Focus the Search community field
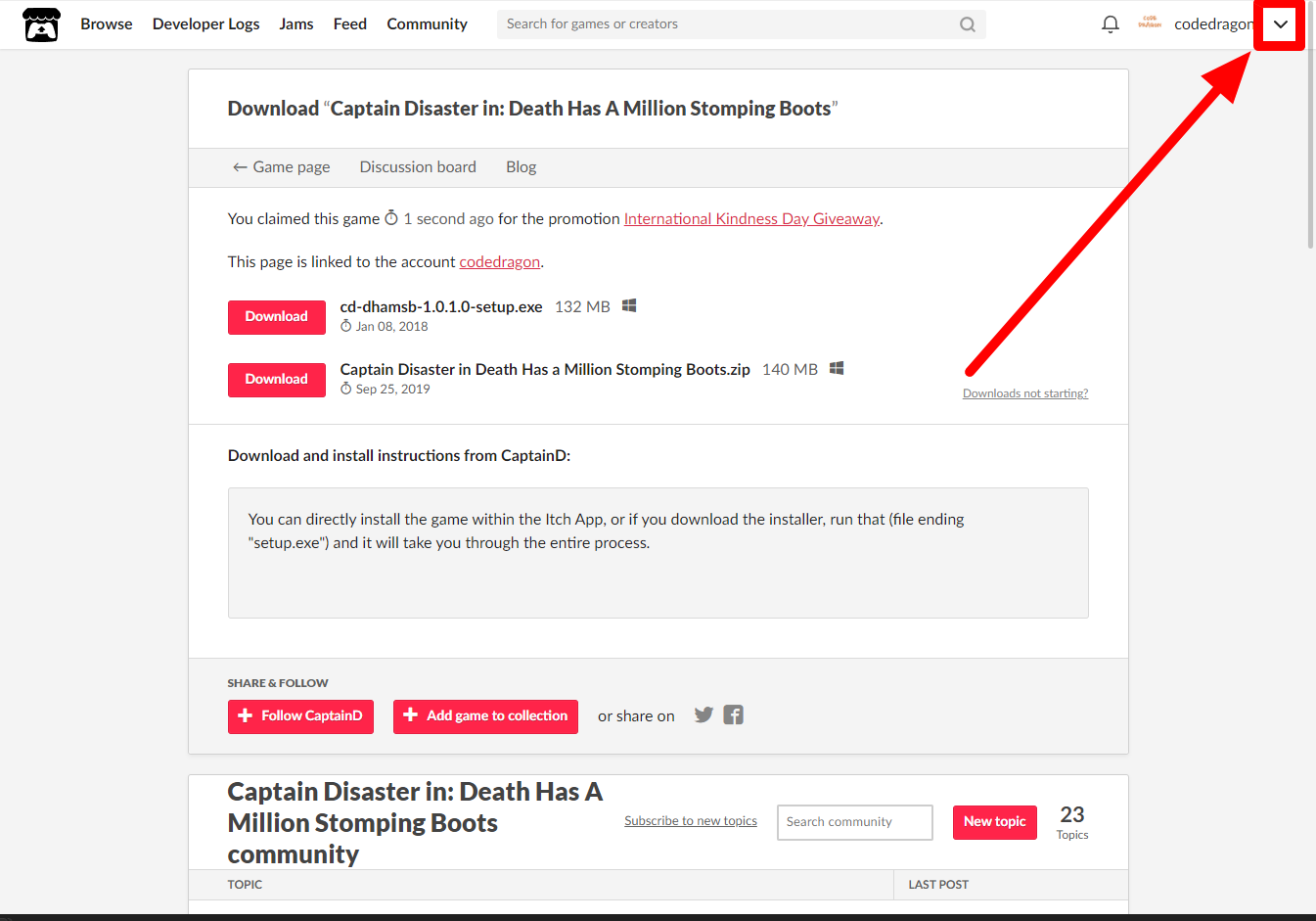This screenshot has width=1316, height=921. pyautogui.click(x=855, y=822)
